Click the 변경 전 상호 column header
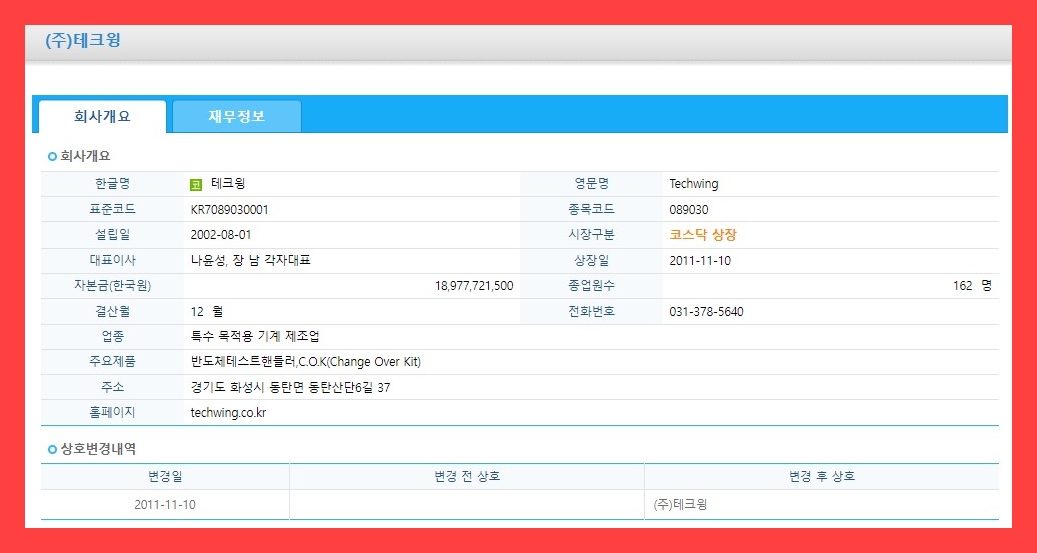This screenshot has height=553, width=1037. (x=467, y=476)
